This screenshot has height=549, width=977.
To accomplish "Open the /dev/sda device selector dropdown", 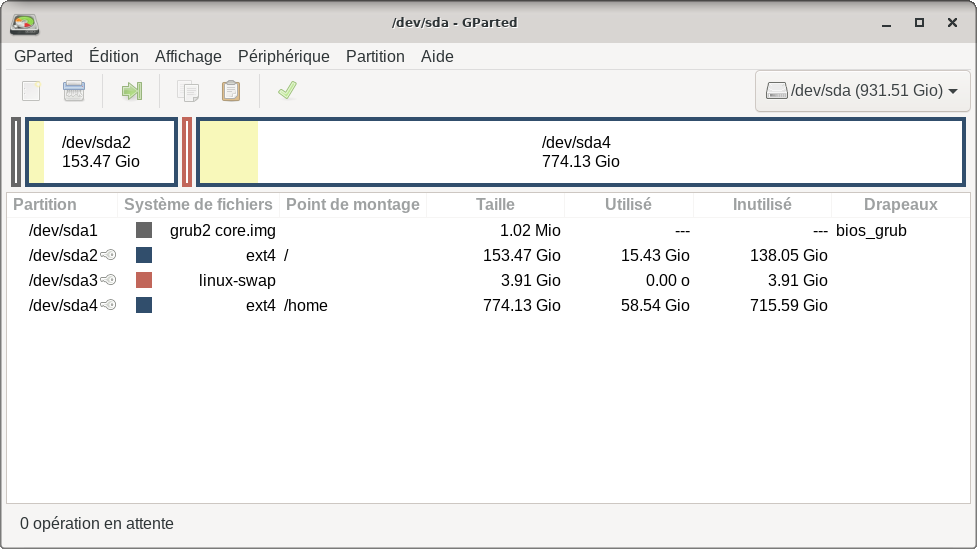I will click(x=862, y=91).
